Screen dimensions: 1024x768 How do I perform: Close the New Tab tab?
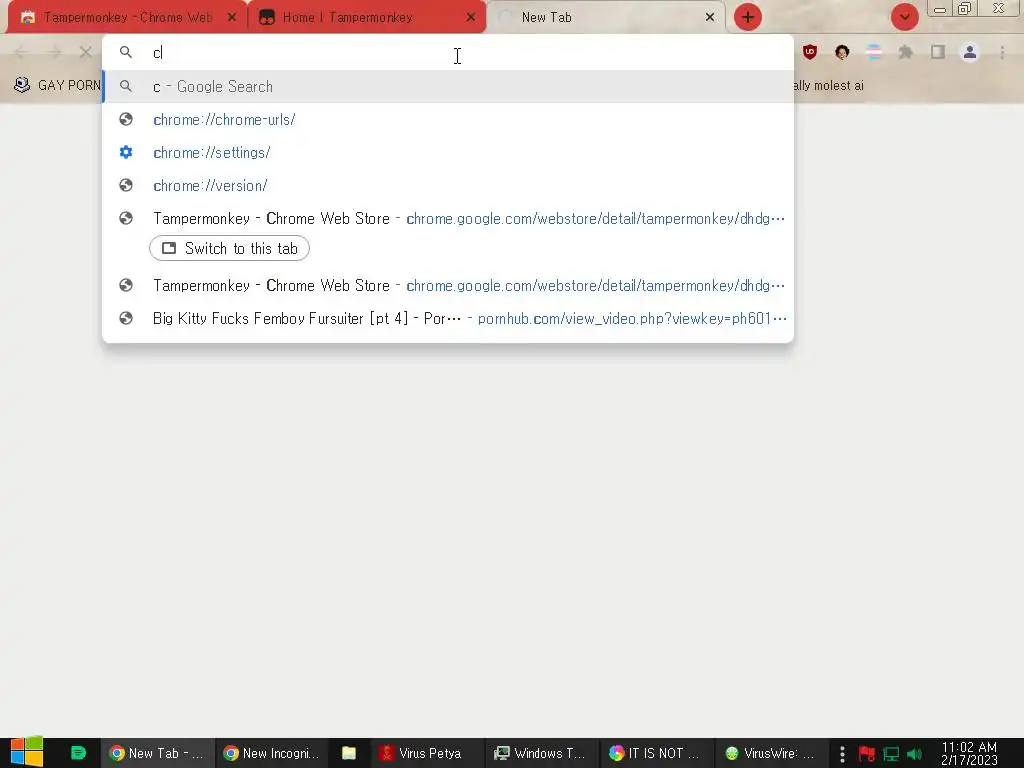(710, 18)
